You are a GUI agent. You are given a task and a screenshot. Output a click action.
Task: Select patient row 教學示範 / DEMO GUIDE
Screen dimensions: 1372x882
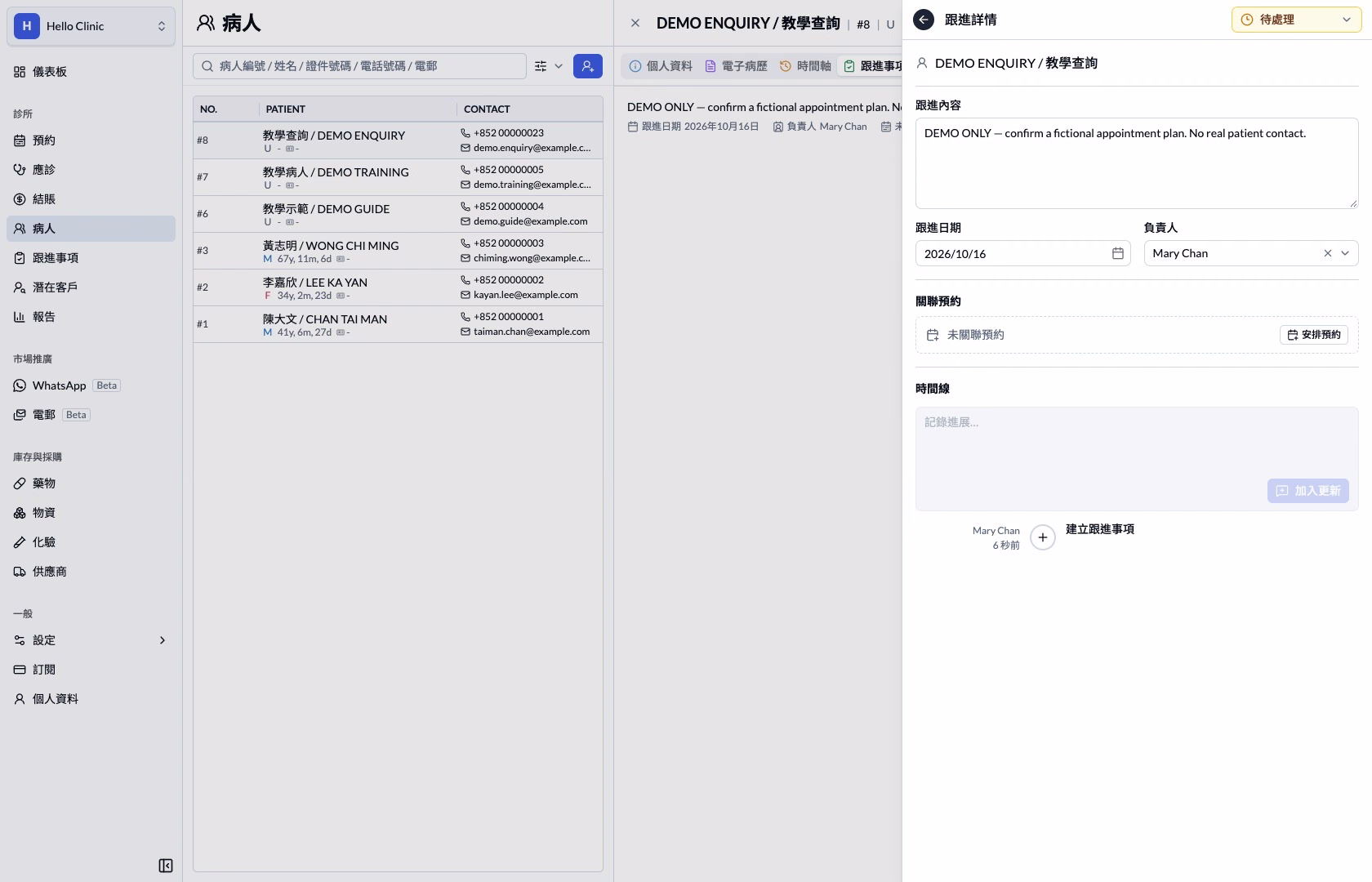click(x=399, y=214)
